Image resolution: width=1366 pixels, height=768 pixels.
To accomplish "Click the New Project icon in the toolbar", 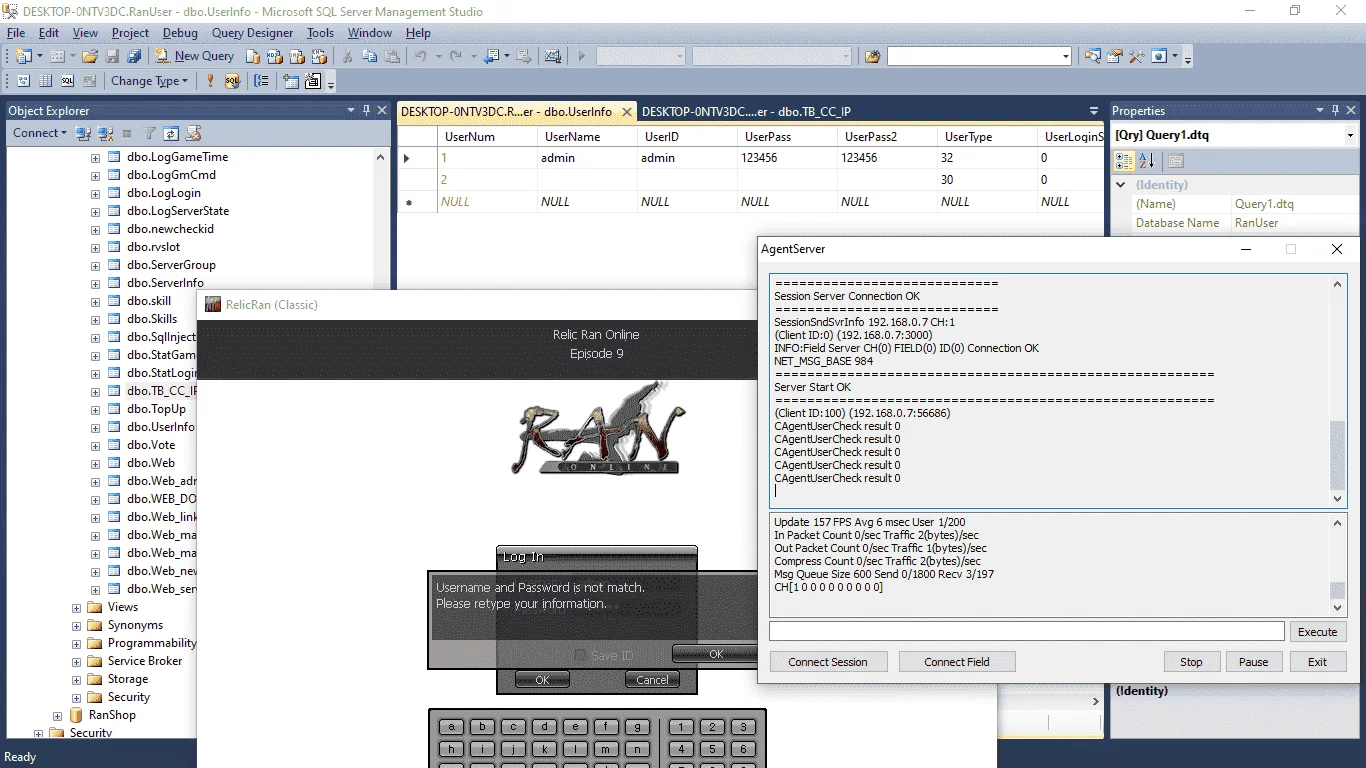I will tap(23, 56).
